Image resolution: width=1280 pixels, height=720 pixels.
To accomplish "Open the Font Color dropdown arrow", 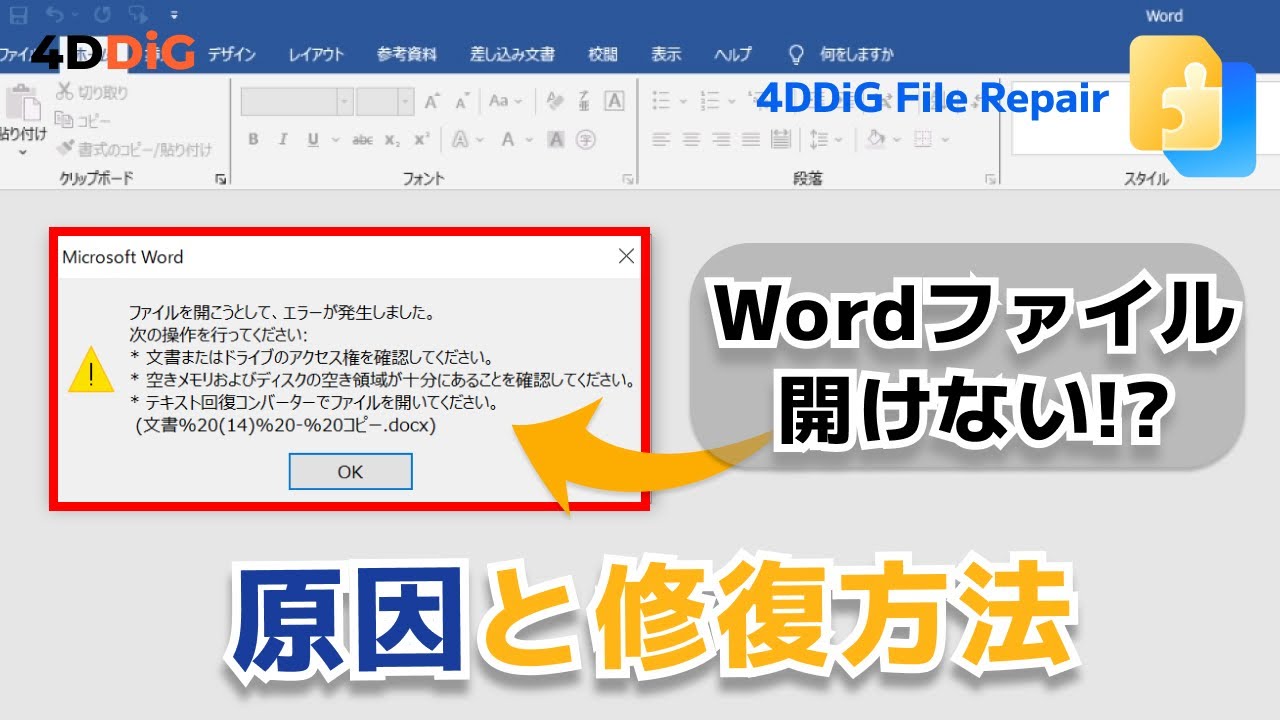I will click(530, 140).
